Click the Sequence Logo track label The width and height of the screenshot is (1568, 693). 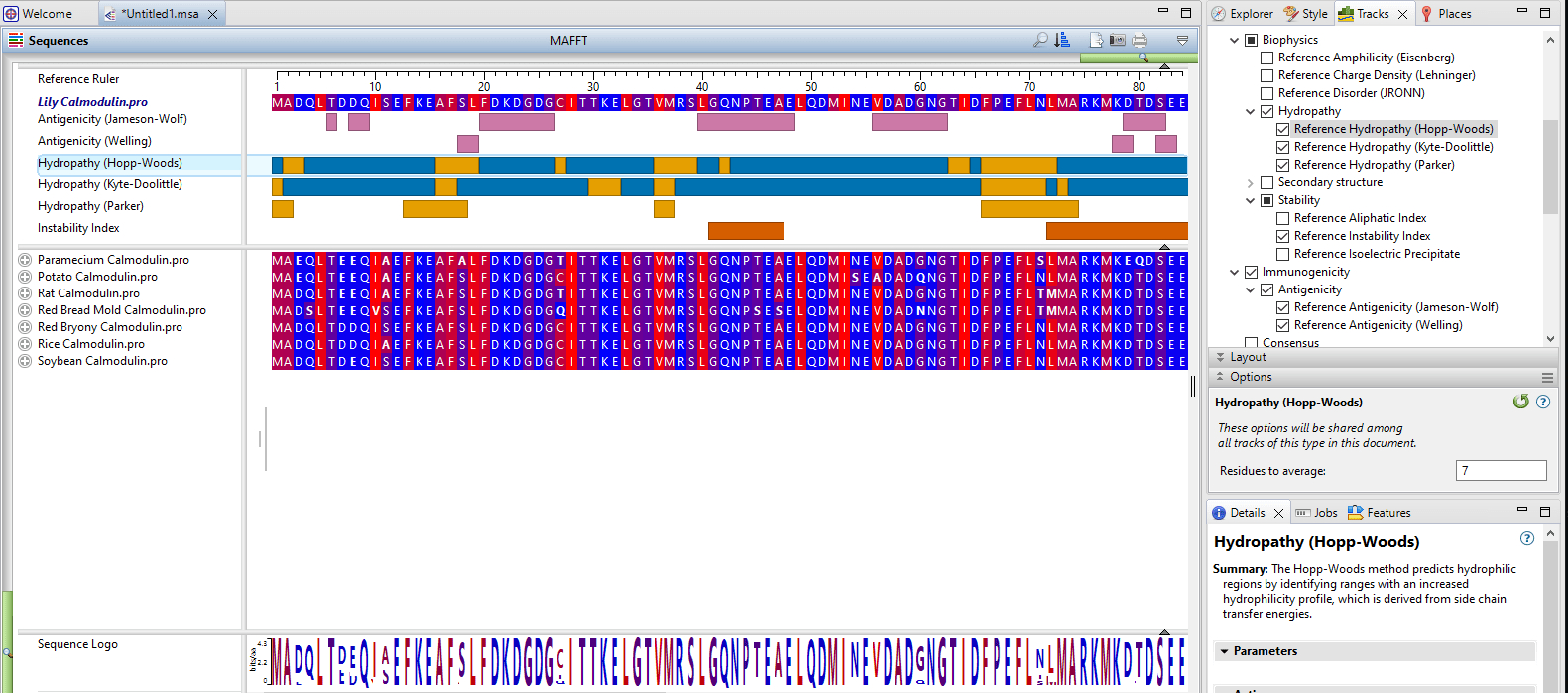(77, 644)
